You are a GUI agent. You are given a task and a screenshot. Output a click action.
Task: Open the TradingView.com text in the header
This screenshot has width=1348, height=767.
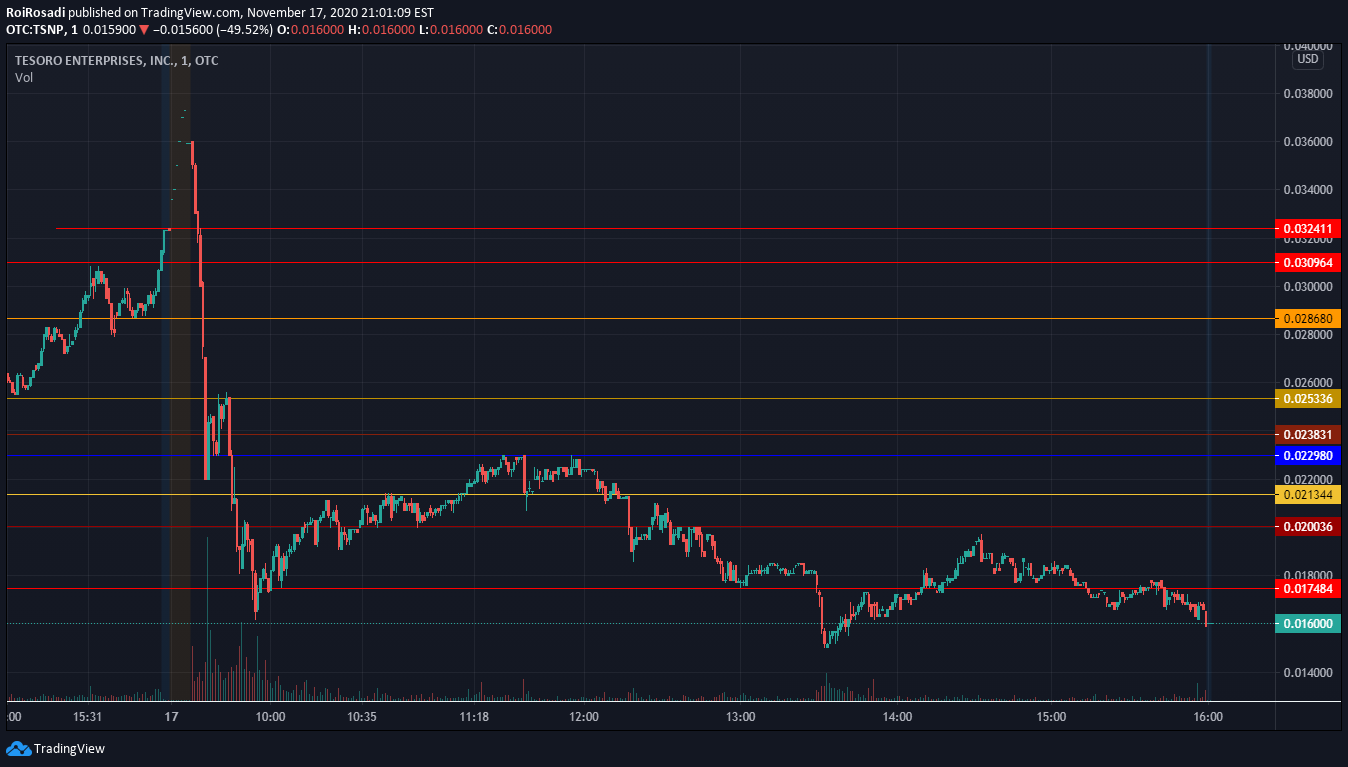click(x=190, y=13)
